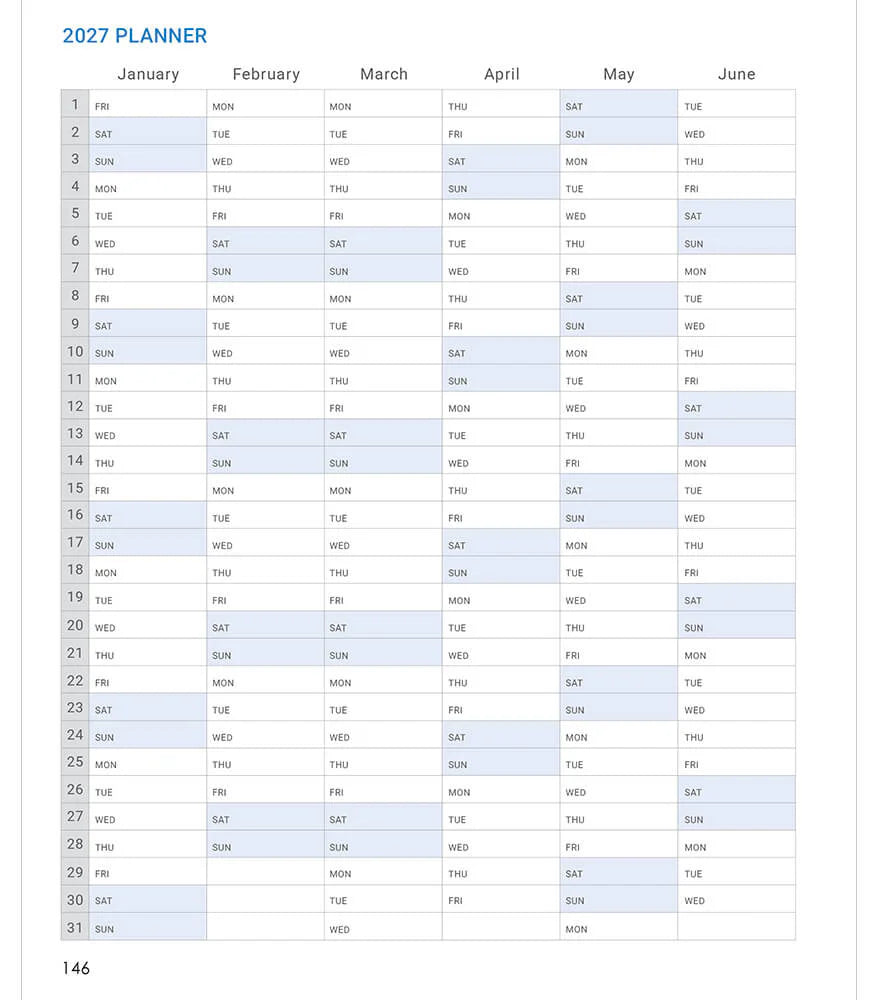Image resolution: width=878 pixels, height=1000 pixels.
Task: Select the January column header
Action: tap(148, 74)
